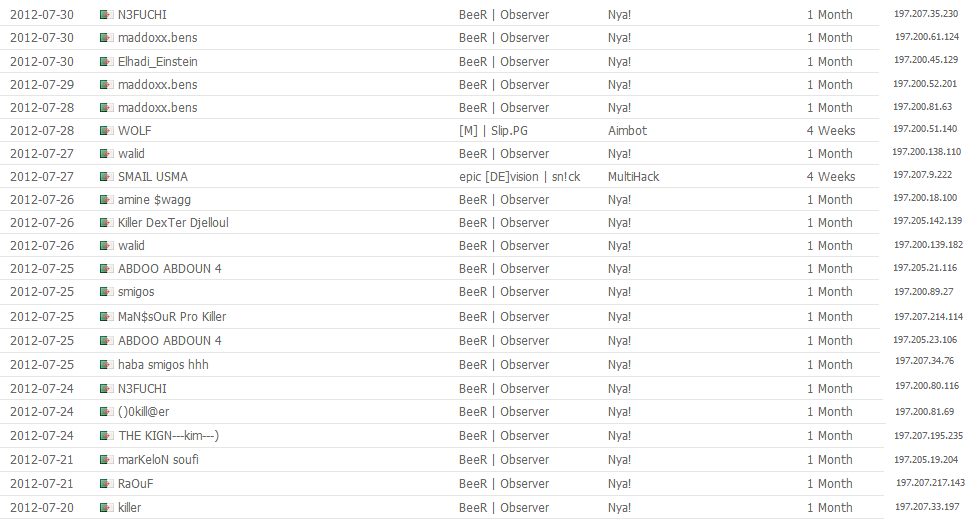Open player MaN$sOuR Pro Killer
This screenshot has height=521, width=979.
point(172,317)
